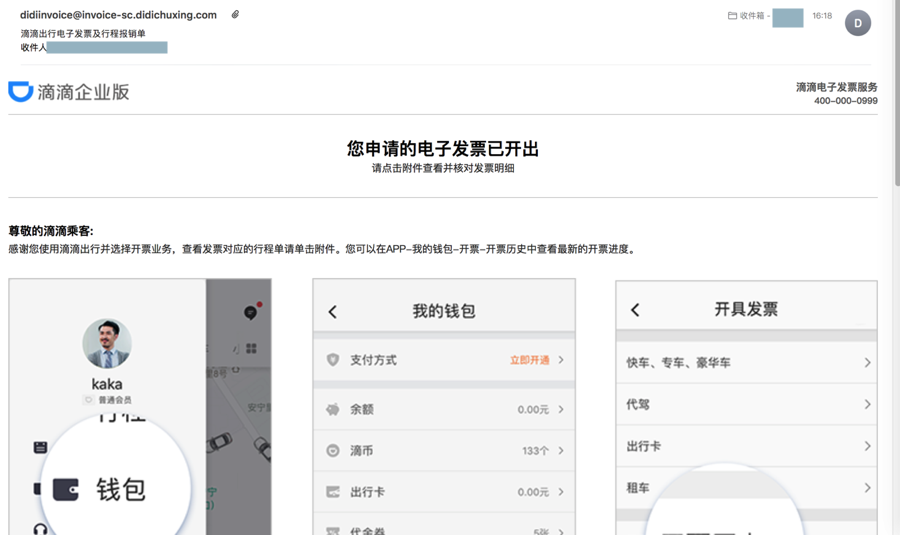Click the 快车、专车、豪华车 label
Viewport: 900px width, 535px height.
pyautogui.click(x=678, y=363)
